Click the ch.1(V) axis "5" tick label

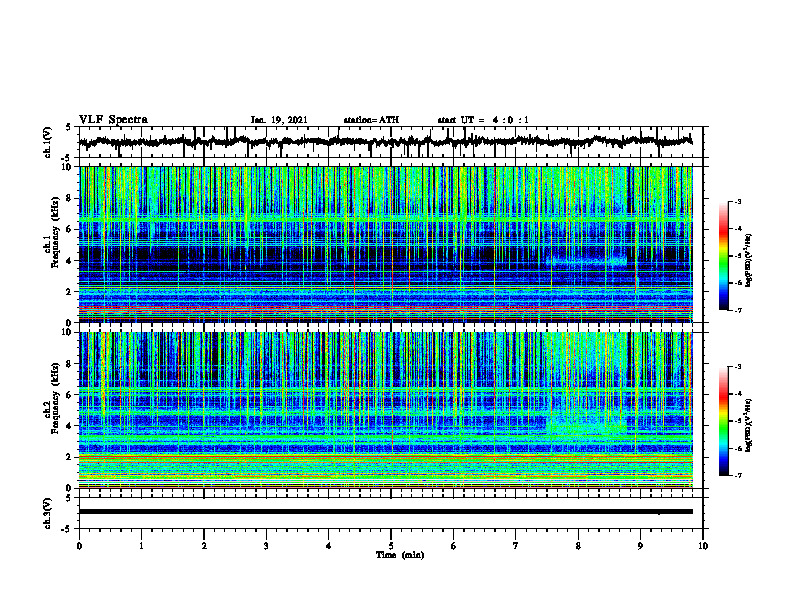coord(68,128)
